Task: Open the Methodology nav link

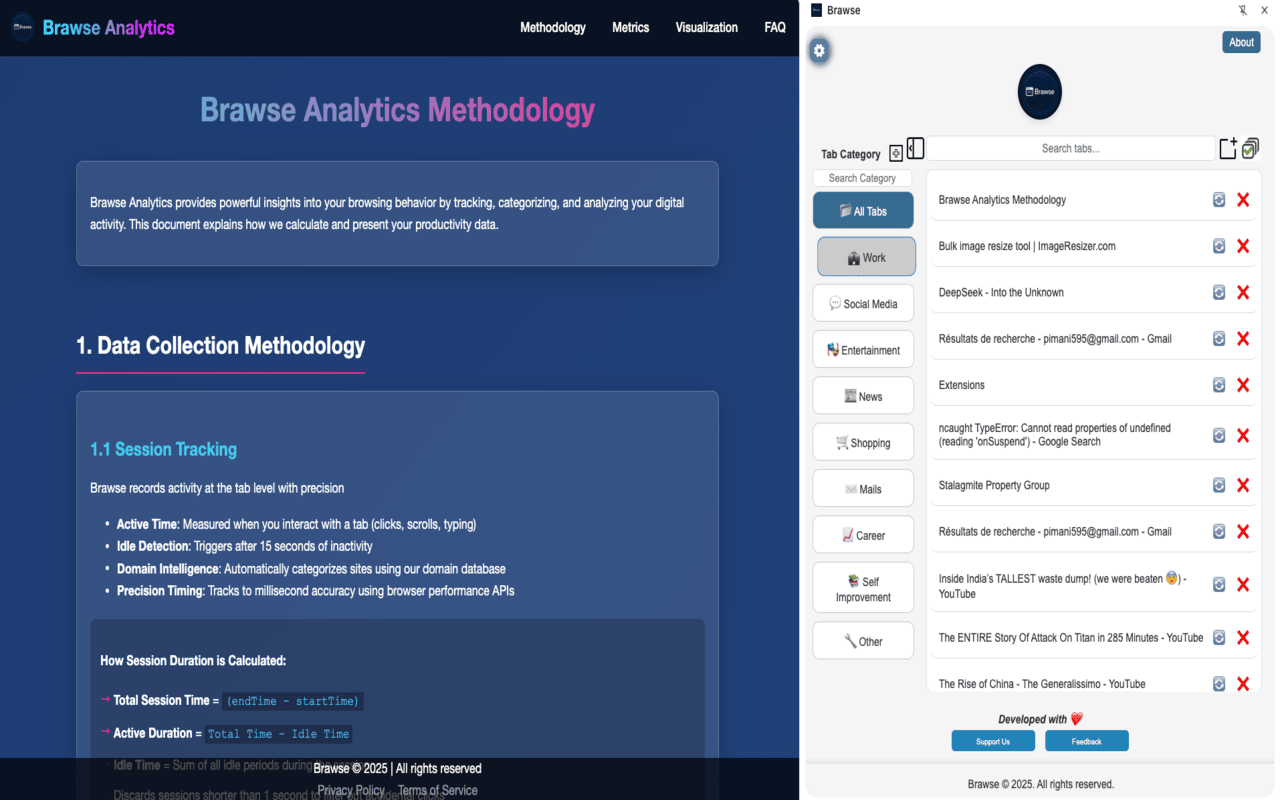Action: pos(553,27)
